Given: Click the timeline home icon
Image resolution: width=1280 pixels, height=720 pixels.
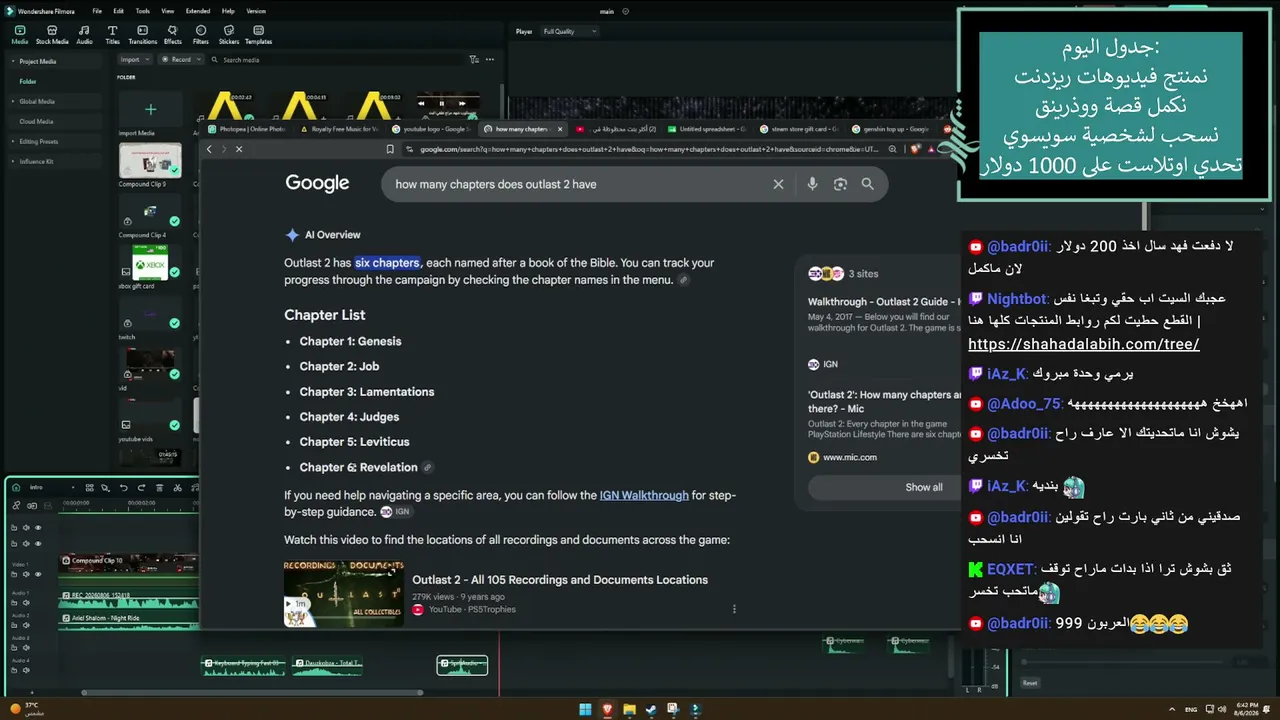Looking at the screenshot, I should point(18,487).
